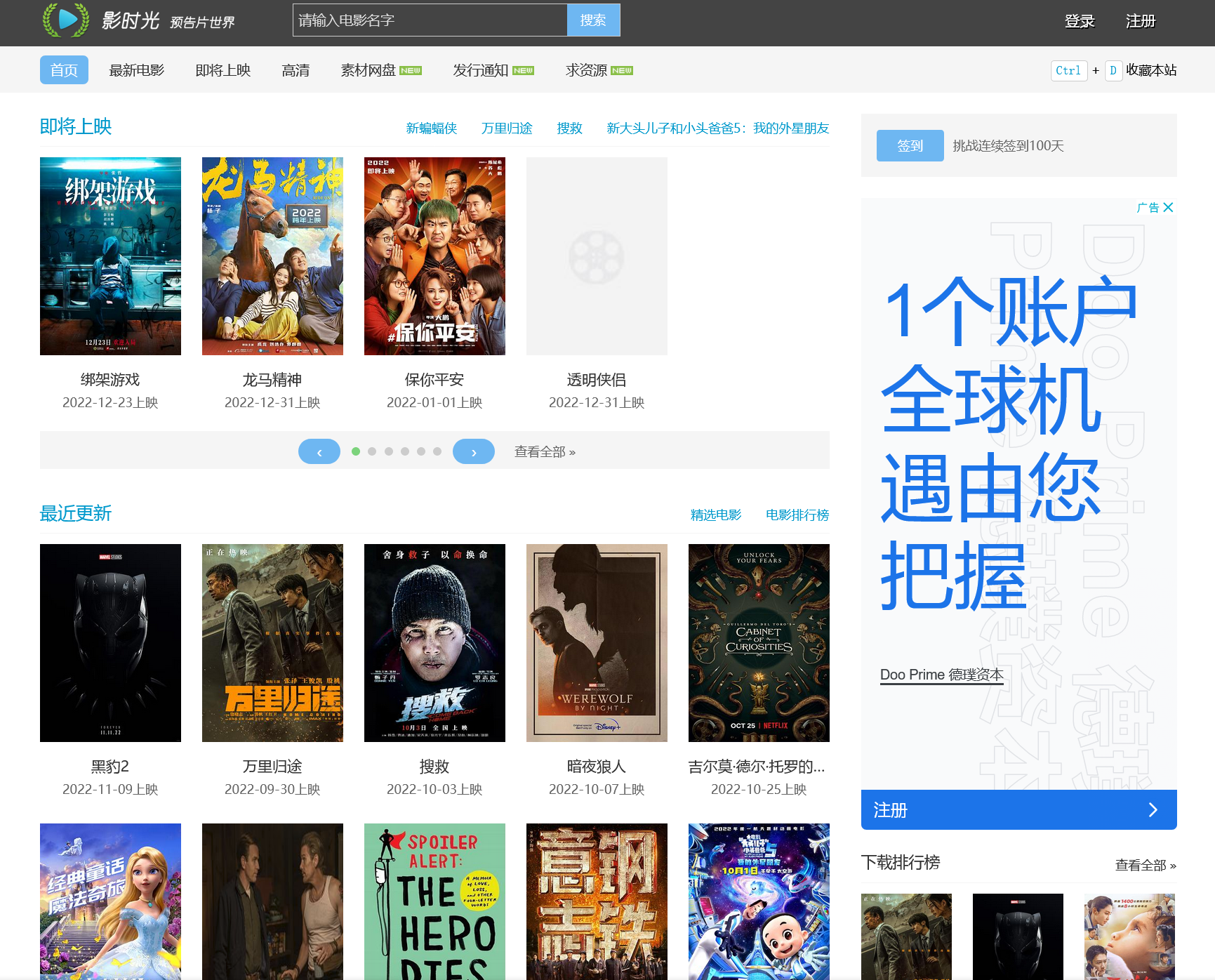The height and width of the screenshot is (980, 1215).
Task: Click the blue 注册 bar in the ad
Action: point(1018,809)
